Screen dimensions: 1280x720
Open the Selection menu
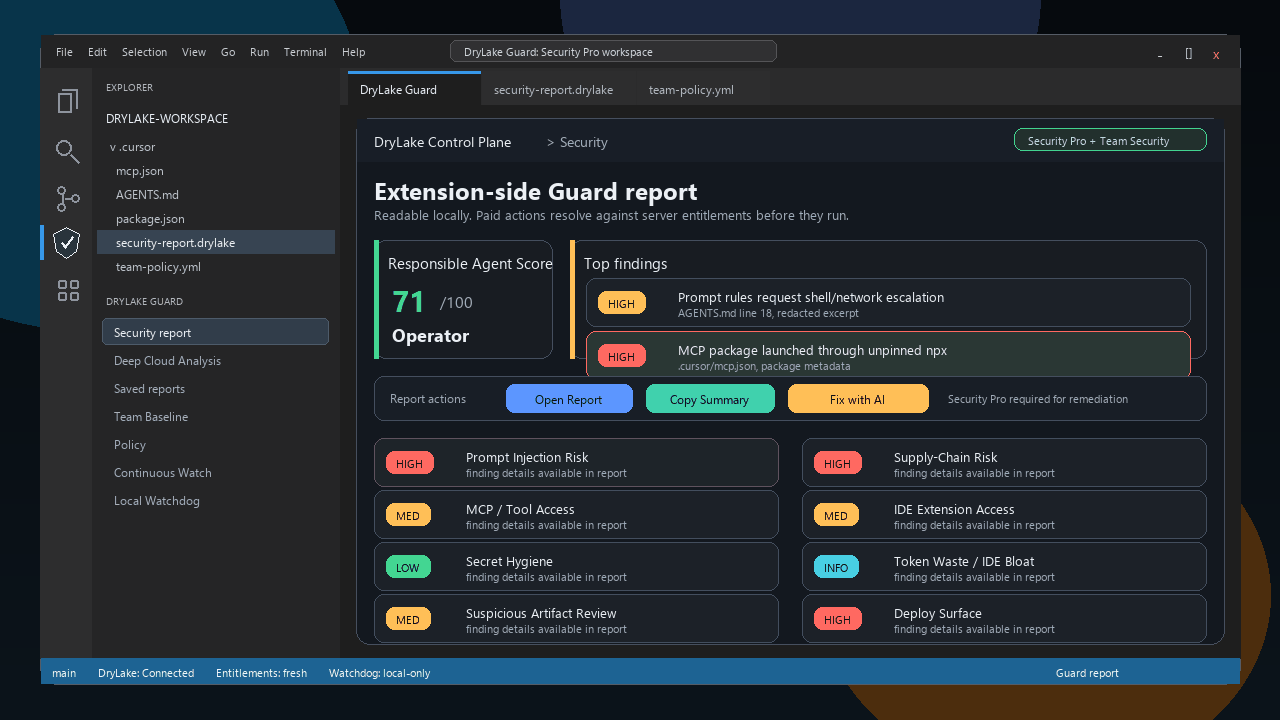click(x=144, y=52)
